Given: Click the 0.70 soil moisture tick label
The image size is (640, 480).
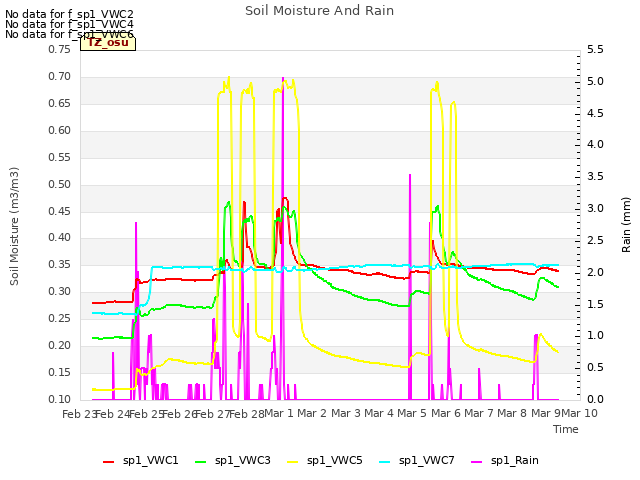Looking at the screenshot, I should pyautogui.click(x=60, y=76).
